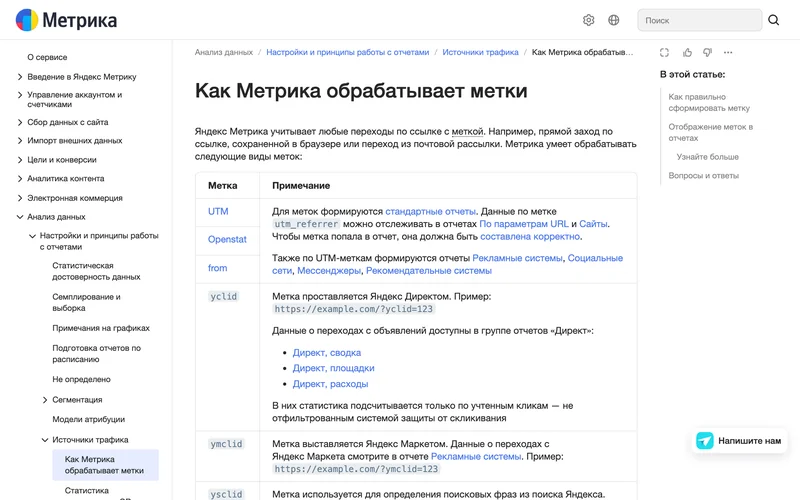Open Мессенджеры report link
The image size is (800, 500).
[329, 270]
